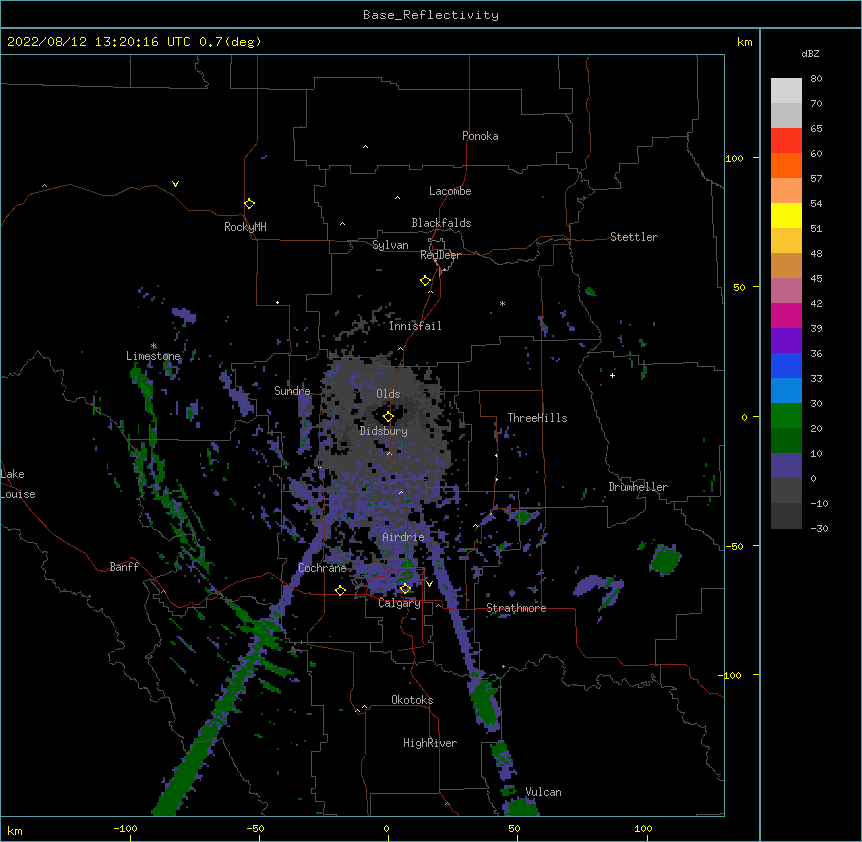
Task: Click the Lacombe town label
Action: (x=450, y=191)
